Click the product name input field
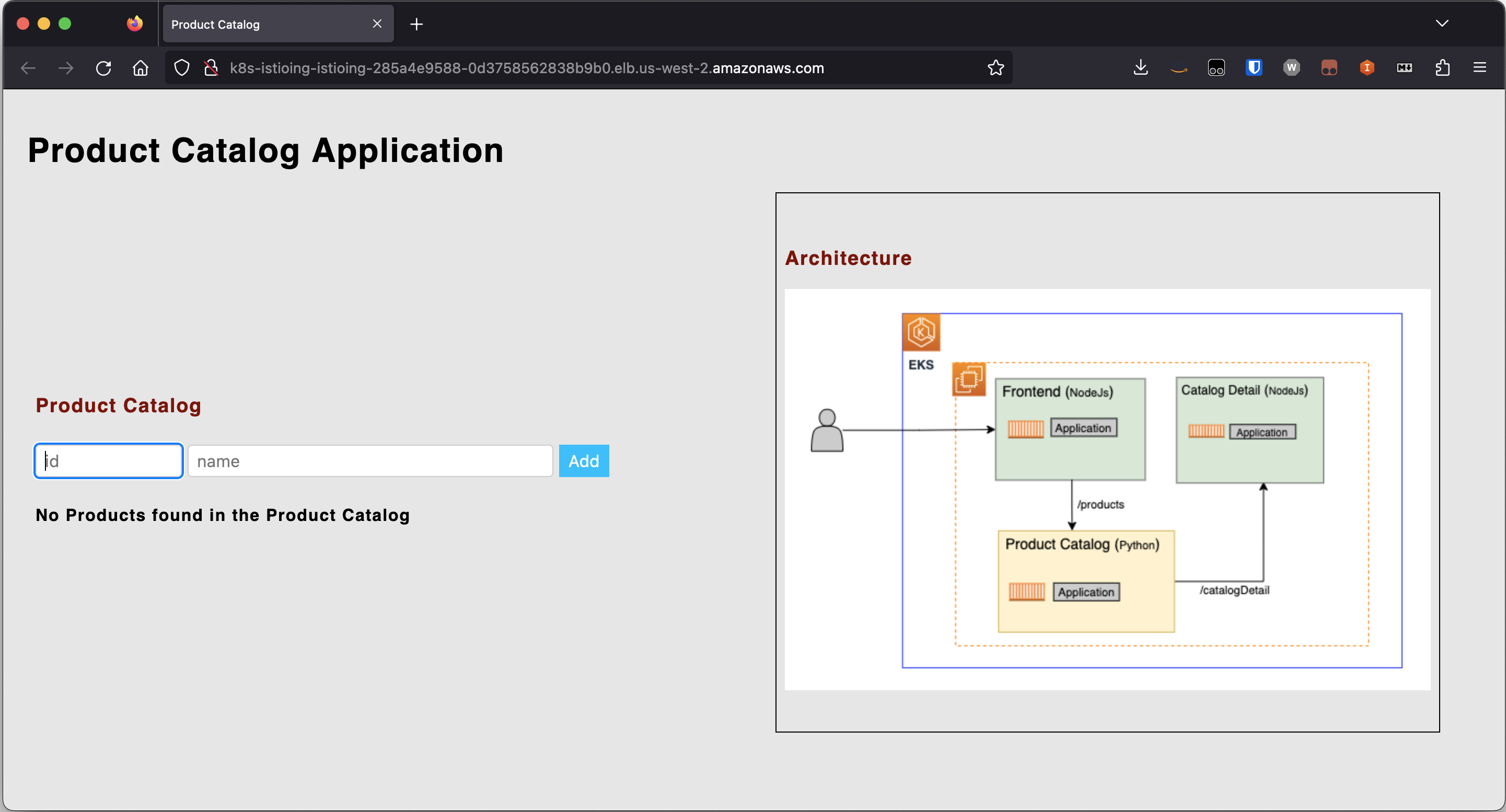 point(369,461)
